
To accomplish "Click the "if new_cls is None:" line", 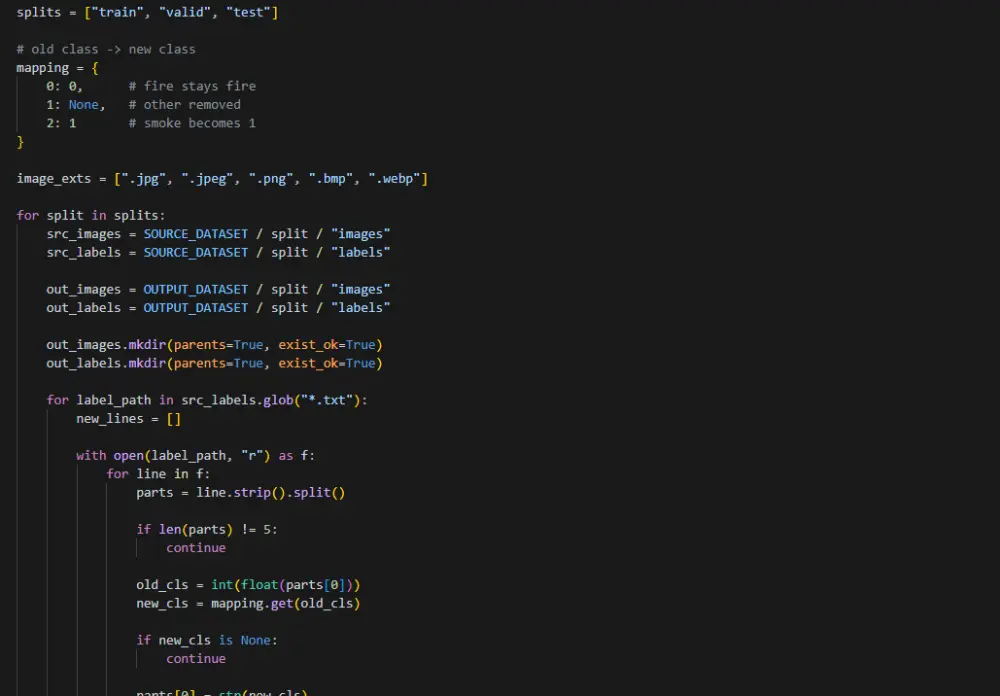I will (207, 640).
